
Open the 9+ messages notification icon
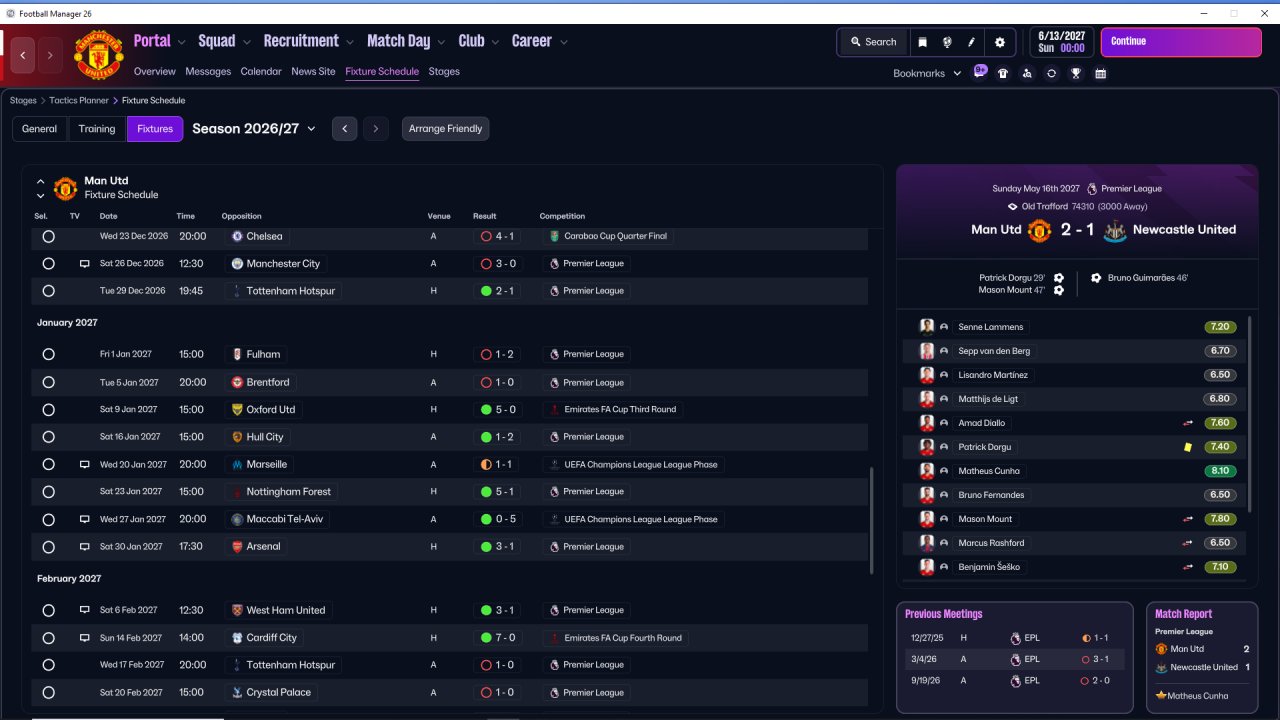point(980,72)
